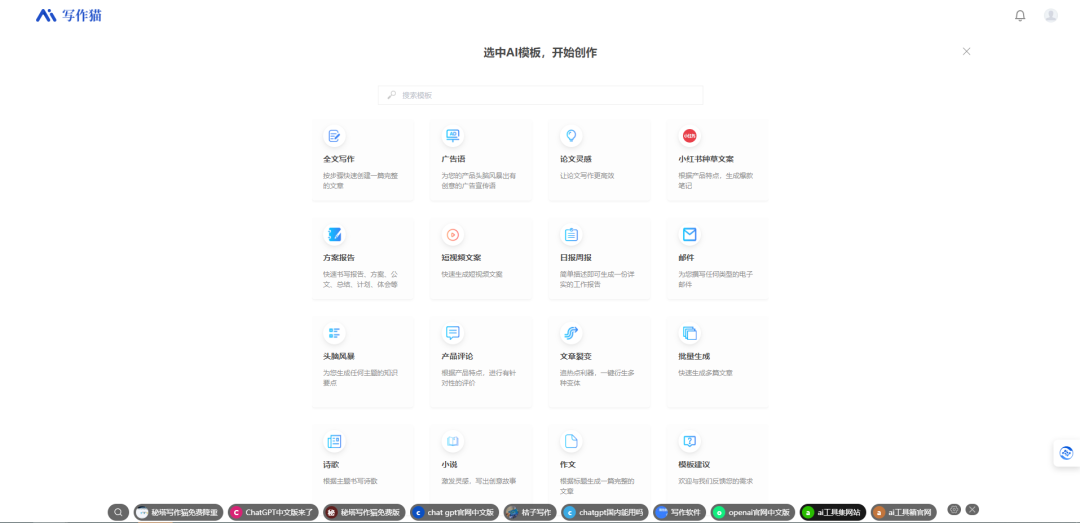1080x523 pixels.
Task: Select the 诗歌 template title
Action: (331, 464)
